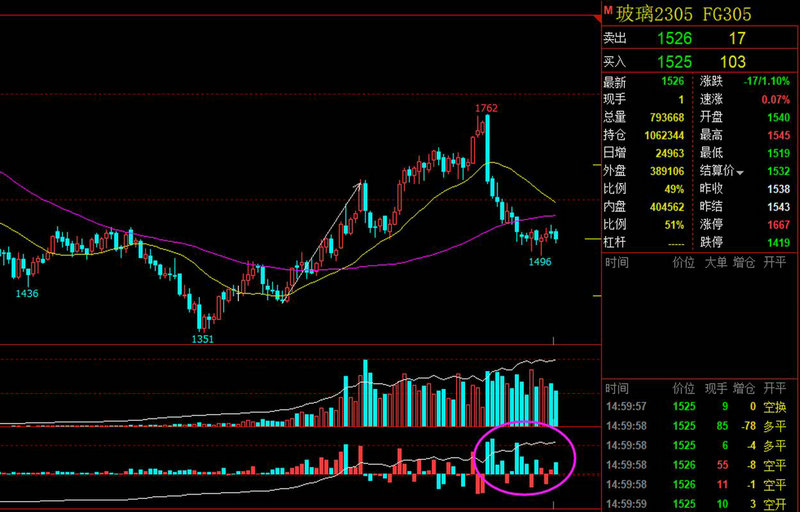Image resolution: width=800 pixels, height=512 pixels.
Task: Click the 1496 recent low label
Action: click(x=541, y=261)
